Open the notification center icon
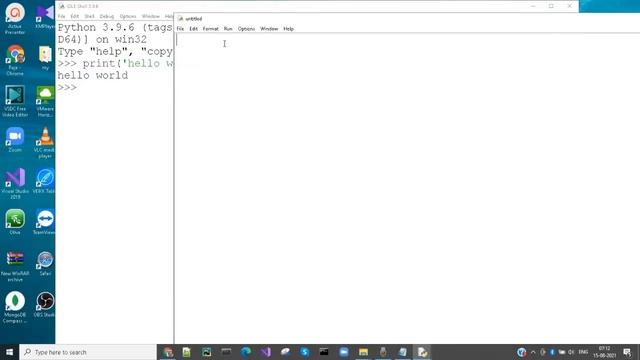 pyautogui.click(x=627, y=352)
